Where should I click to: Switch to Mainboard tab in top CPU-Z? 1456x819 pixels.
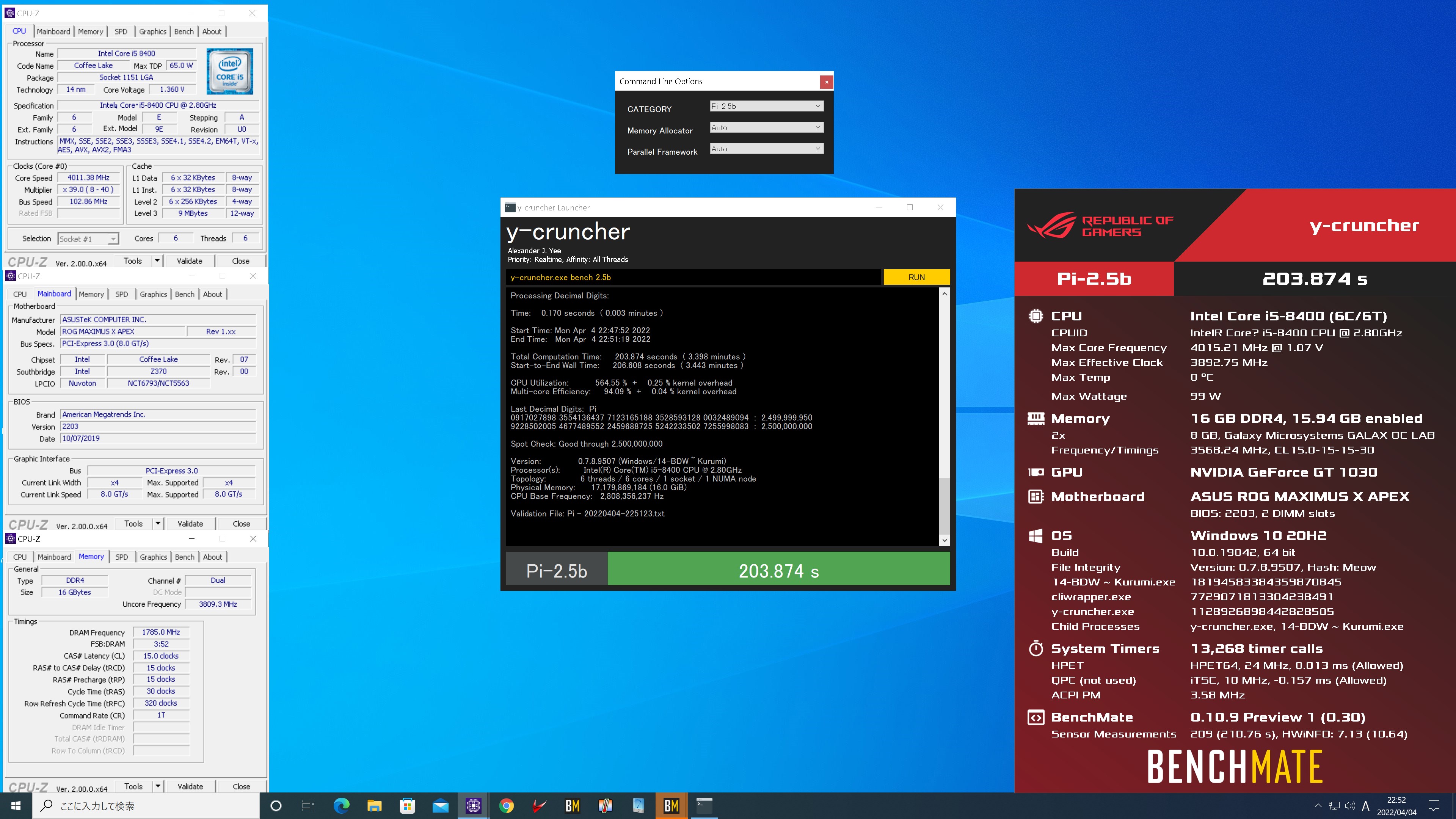pos(54,31)
